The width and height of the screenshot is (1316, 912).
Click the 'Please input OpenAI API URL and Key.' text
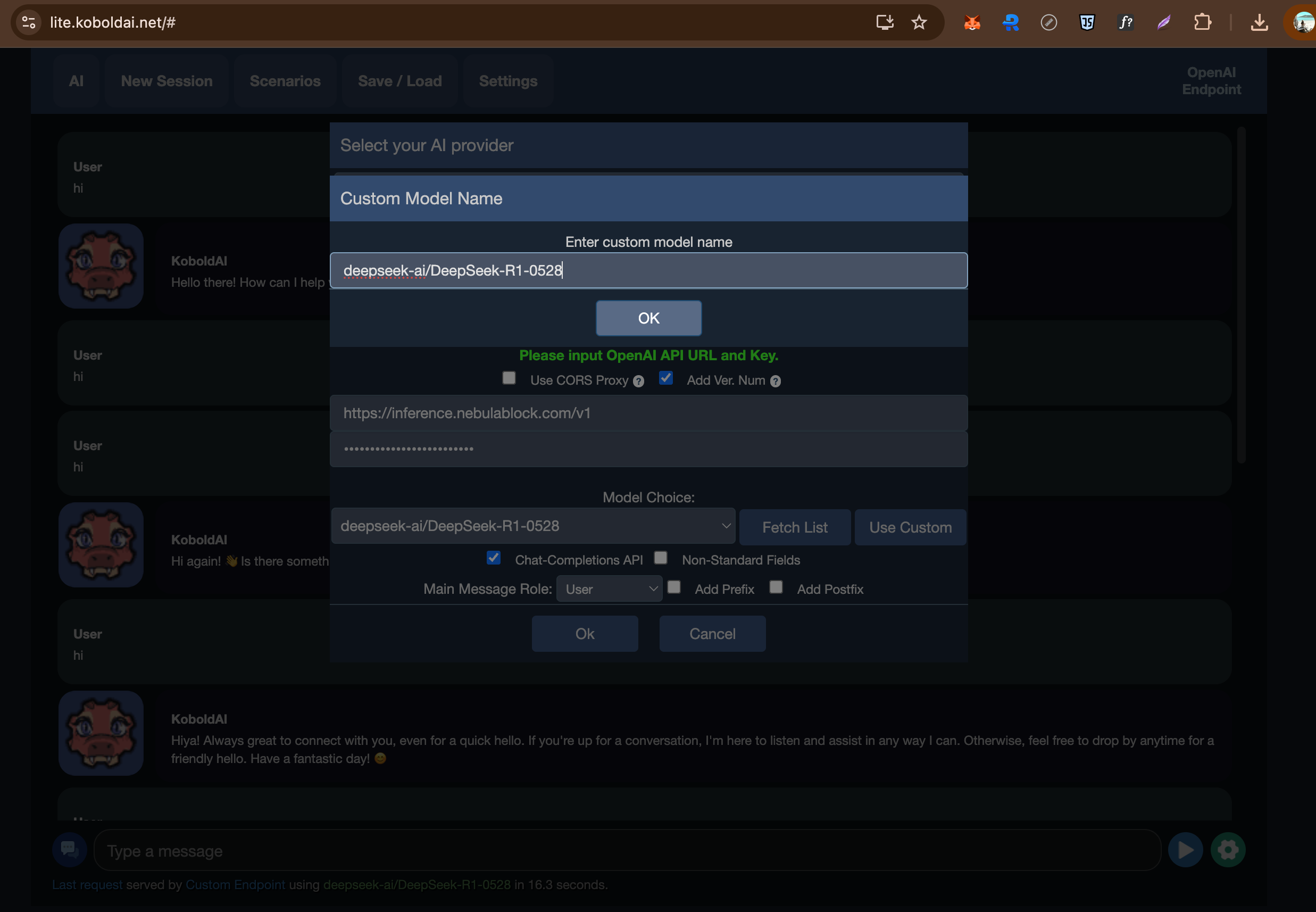coord(649,355)
